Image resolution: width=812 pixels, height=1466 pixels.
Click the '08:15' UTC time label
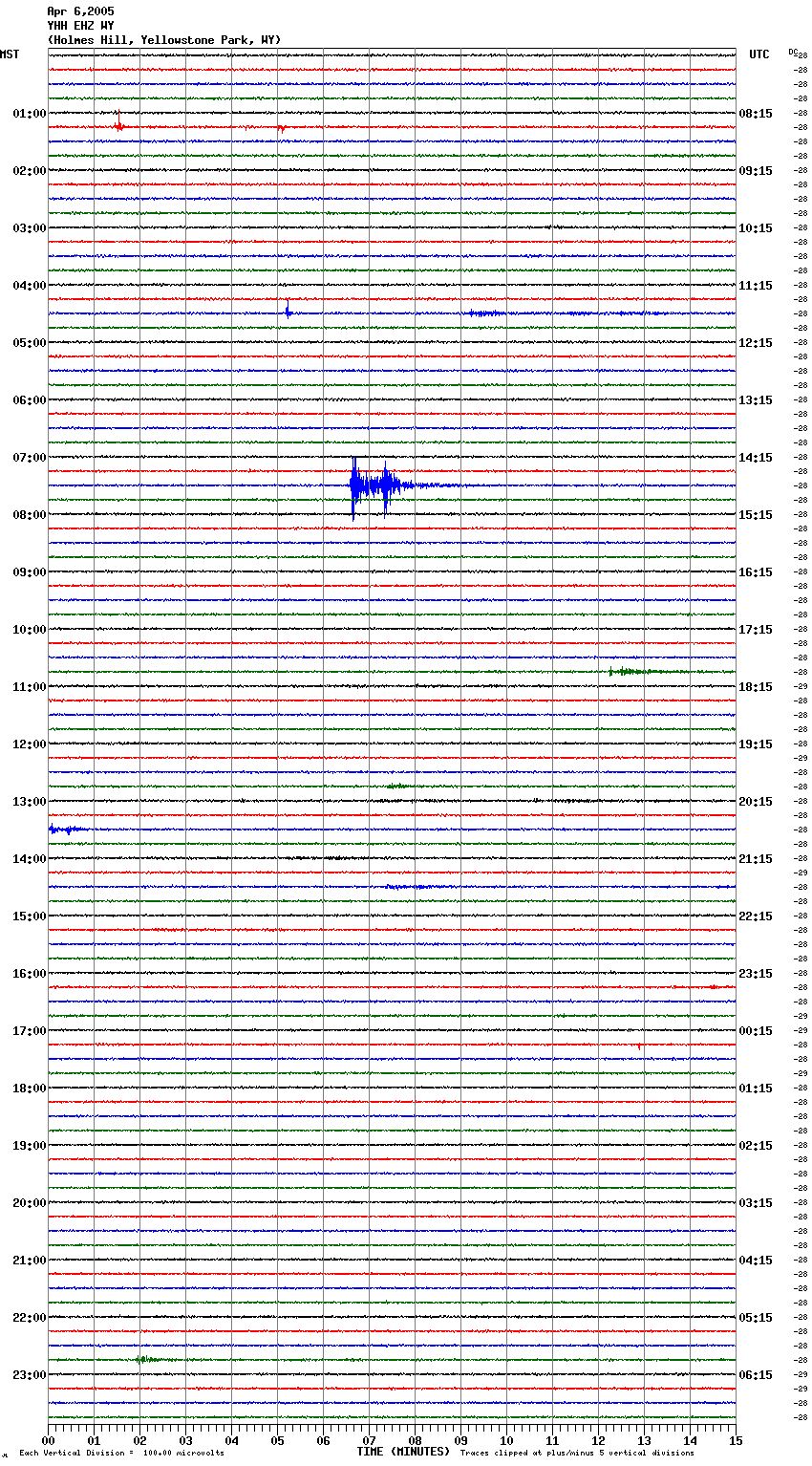point(756,114)
